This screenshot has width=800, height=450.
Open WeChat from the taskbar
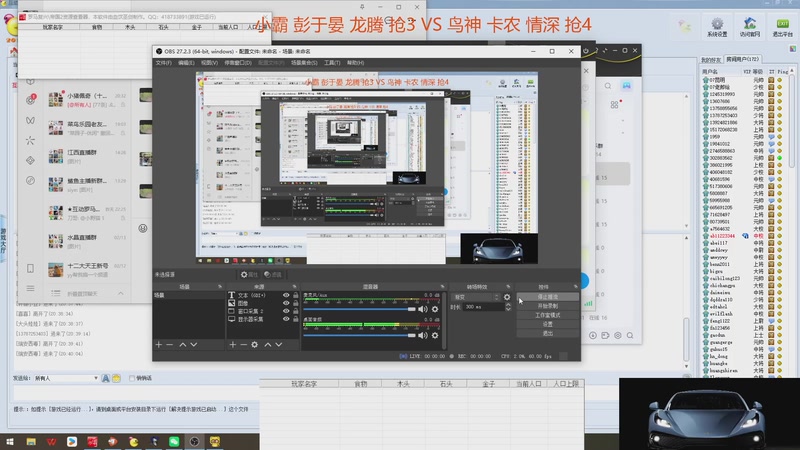coord(174,441)
